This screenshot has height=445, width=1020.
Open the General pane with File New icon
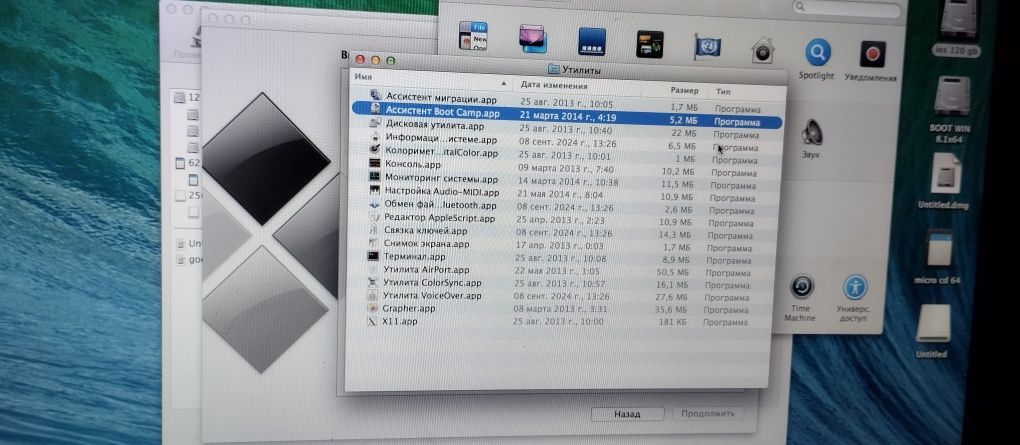[473, 36]
